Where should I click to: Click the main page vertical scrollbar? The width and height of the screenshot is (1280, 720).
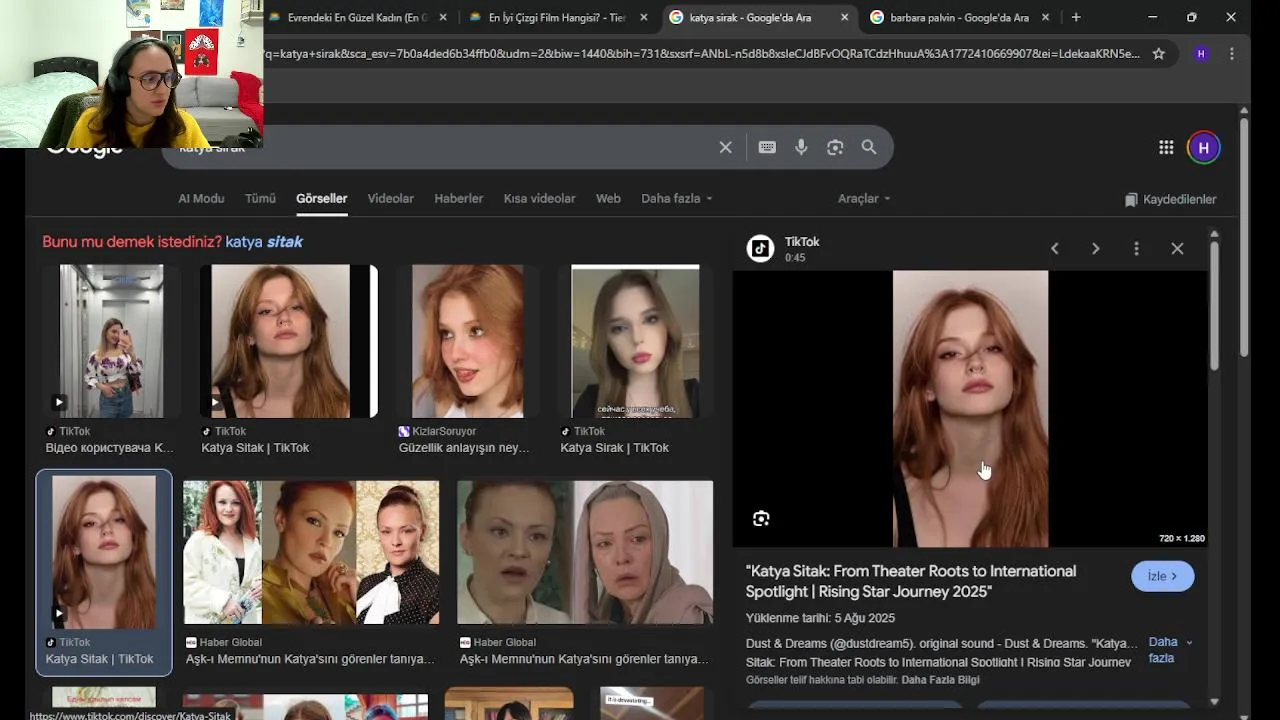click(x=1244, y=236)
